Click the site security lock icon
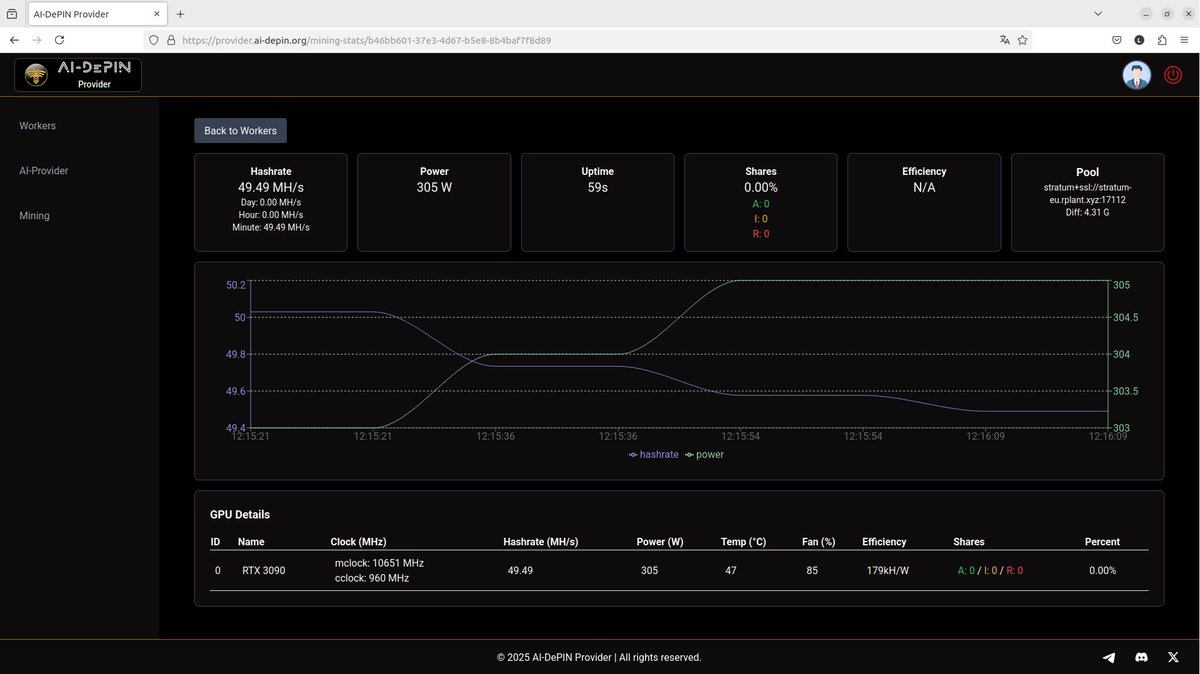 (171, 40)
